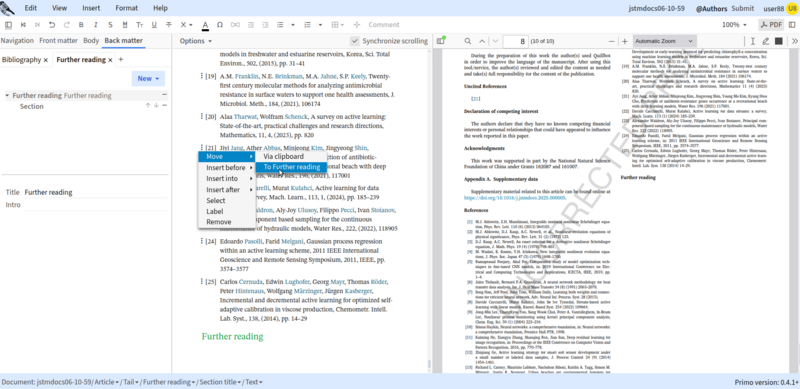Open the Edit menu
The image size is (800, 389).
(30, 8)
